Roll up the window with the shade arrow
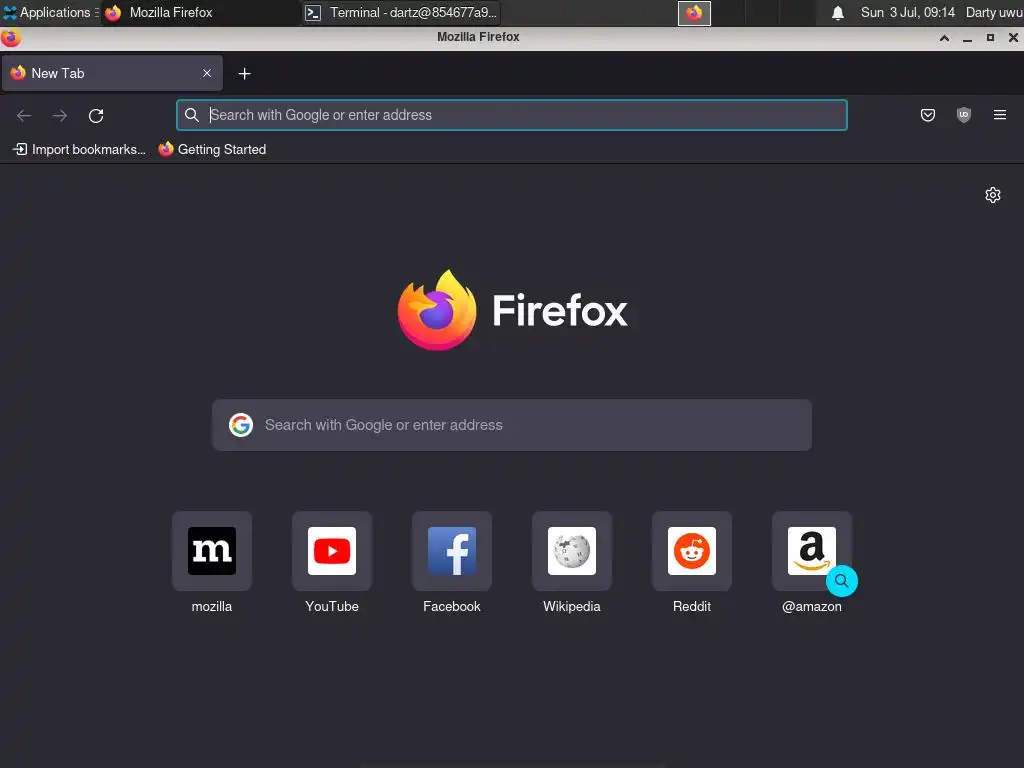The image size is (1024, 768). coord(944,38)
